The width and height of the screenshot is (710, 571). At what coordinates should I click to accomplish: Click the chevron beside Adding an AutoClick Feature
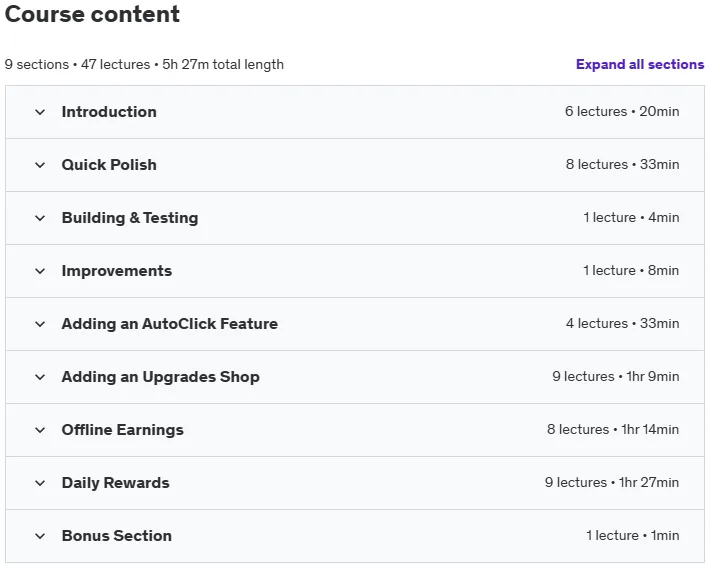tap(40, 324)
